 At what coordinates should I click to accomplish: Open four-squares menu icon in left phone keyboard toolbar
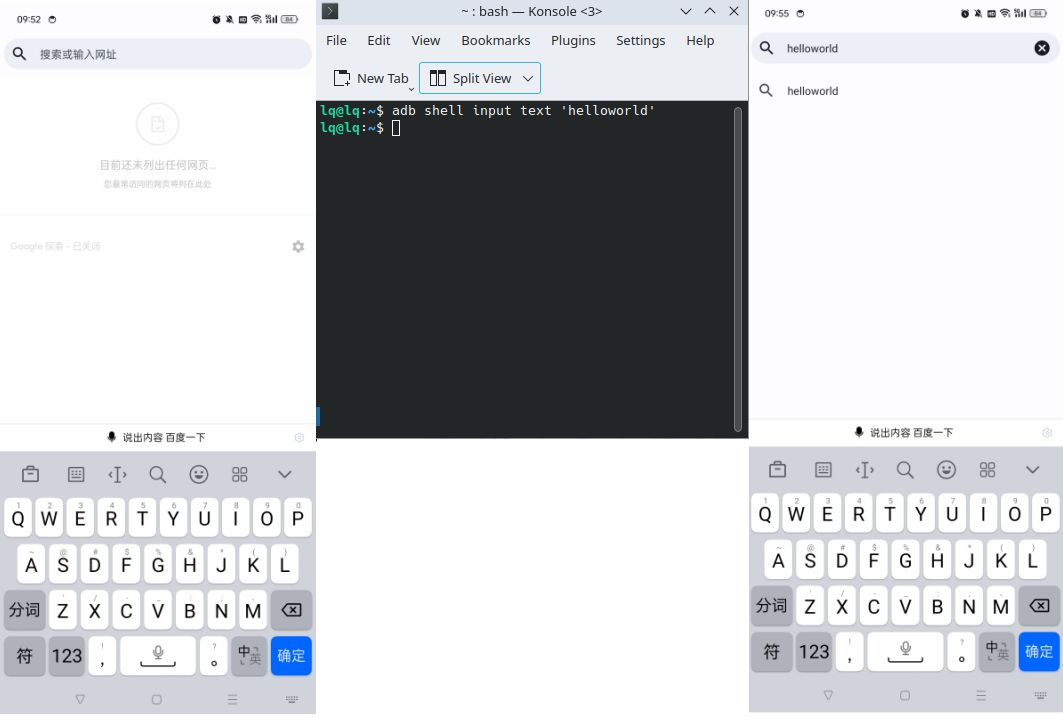pyautogui.click(x=240, y=474)
